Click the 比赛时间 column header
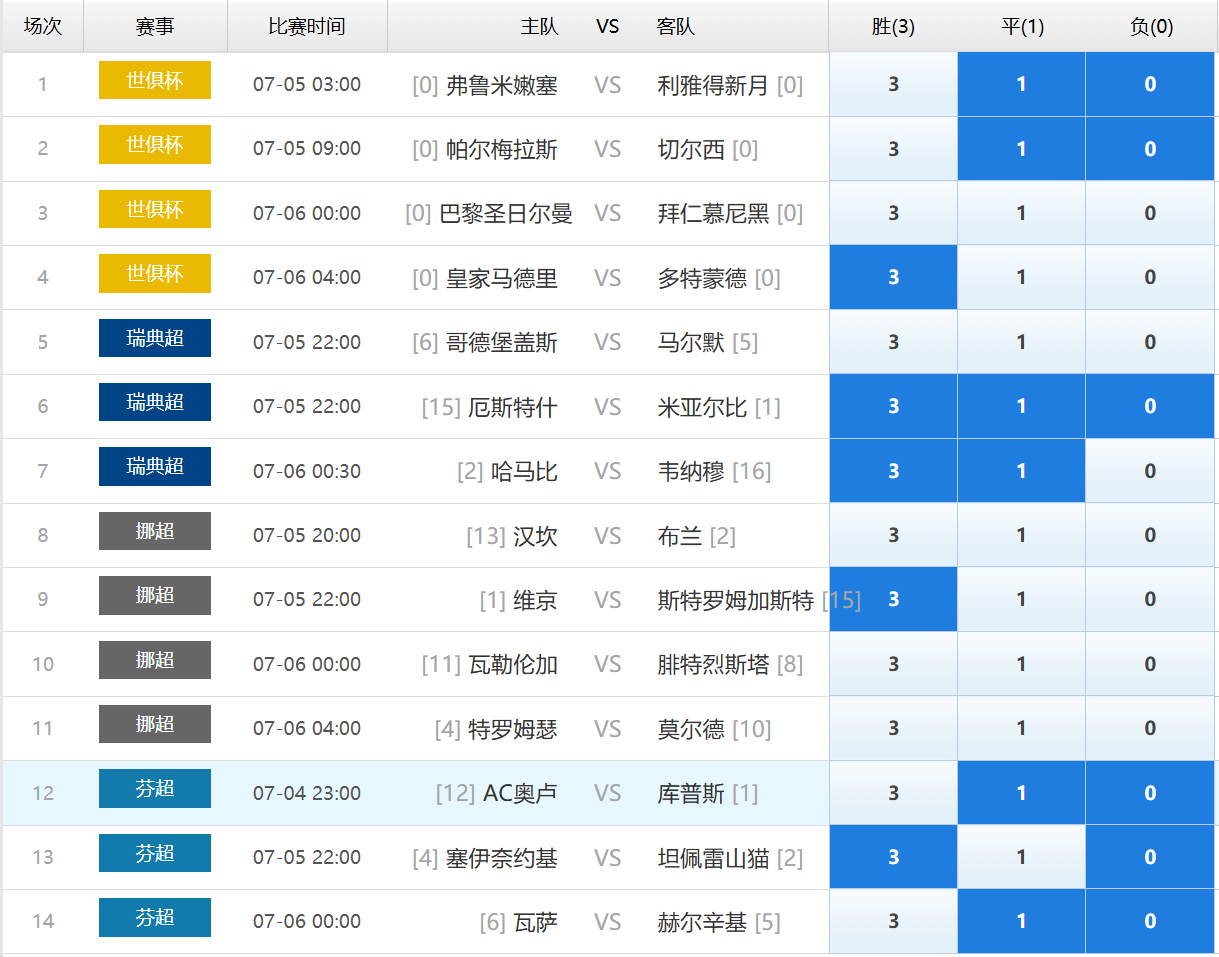The height and width of the screenshot is (957, 1219). click(307, 26)
